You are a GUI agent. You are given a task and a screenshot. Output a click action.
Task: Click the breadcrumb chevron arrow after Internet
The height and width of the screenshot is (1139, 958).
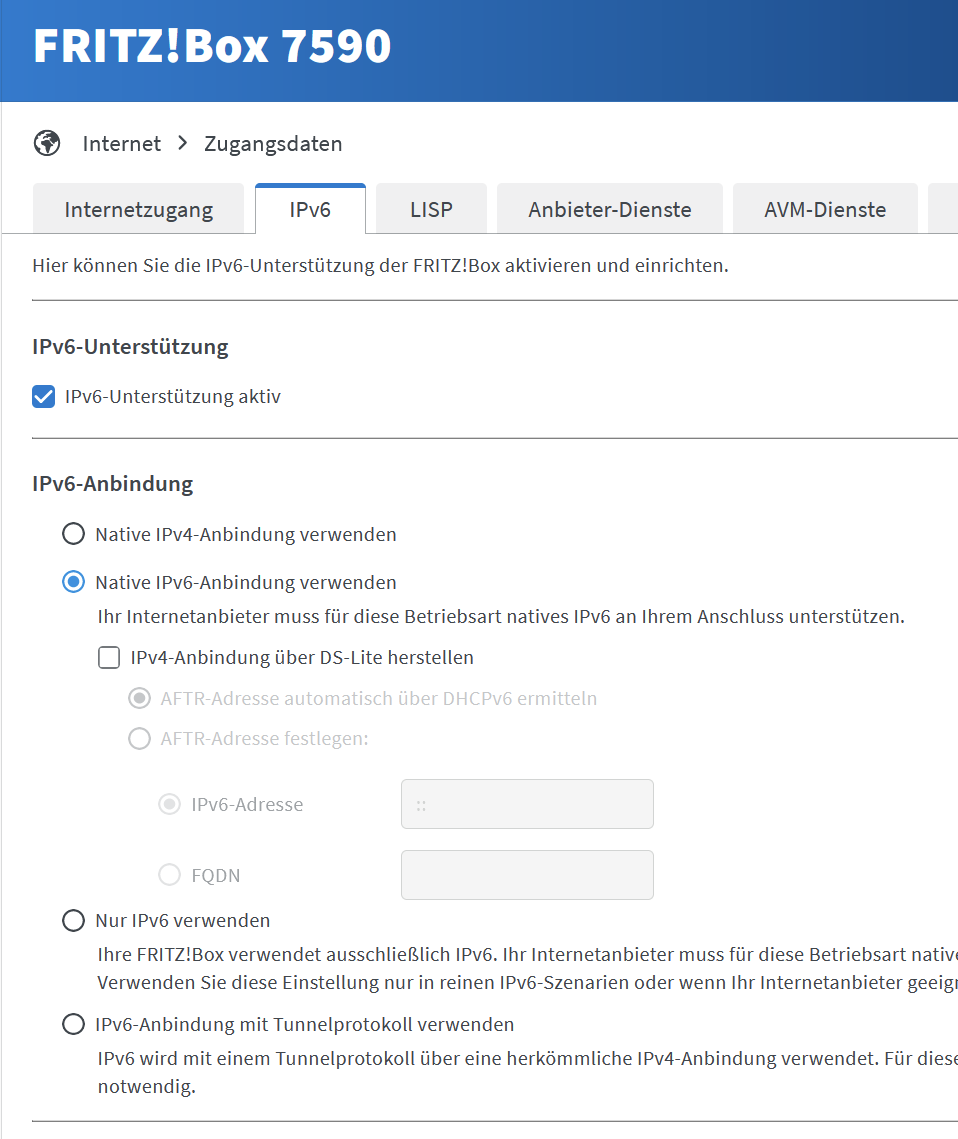(182, 143)
